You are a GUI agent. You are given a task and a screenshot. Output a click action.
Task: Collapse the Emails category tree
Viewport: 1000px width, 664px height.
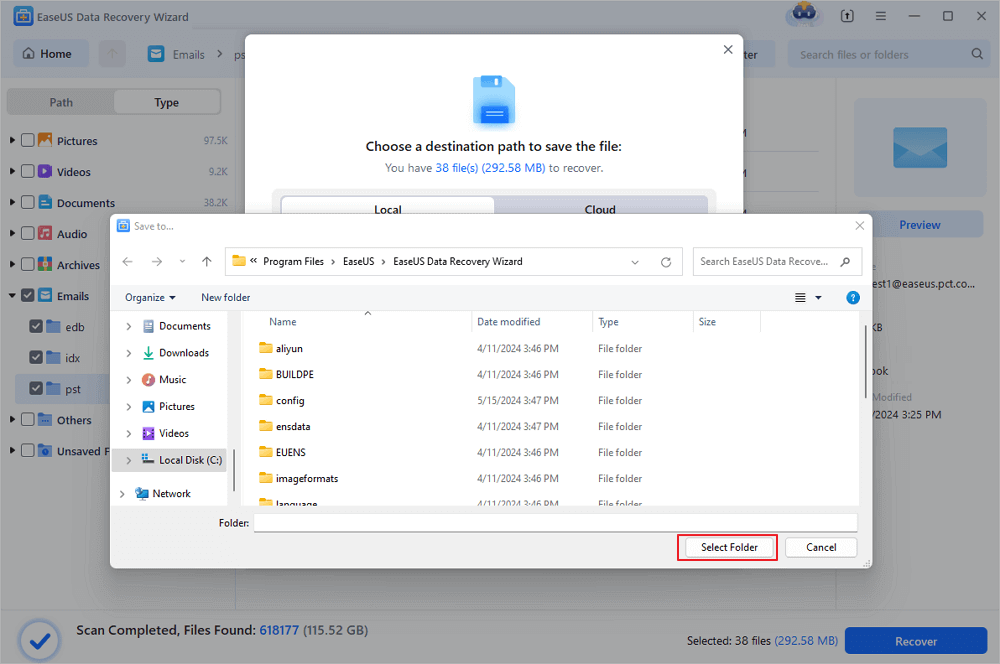tap(12, 295)
